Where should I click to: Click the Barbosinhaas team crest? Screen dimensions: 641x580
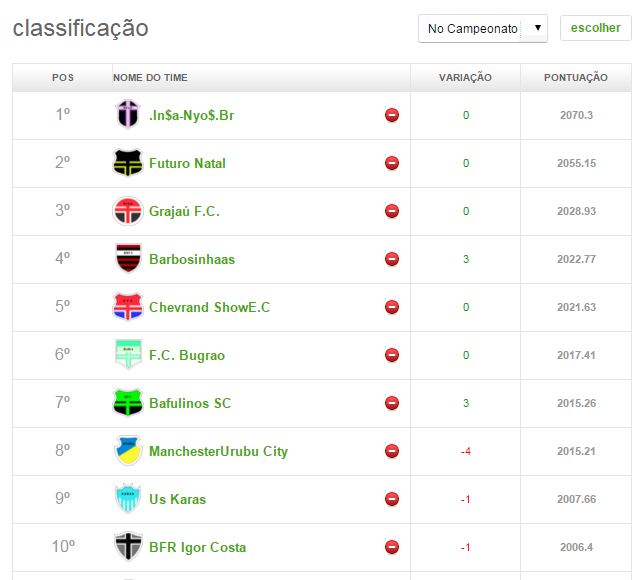point(128,259)
